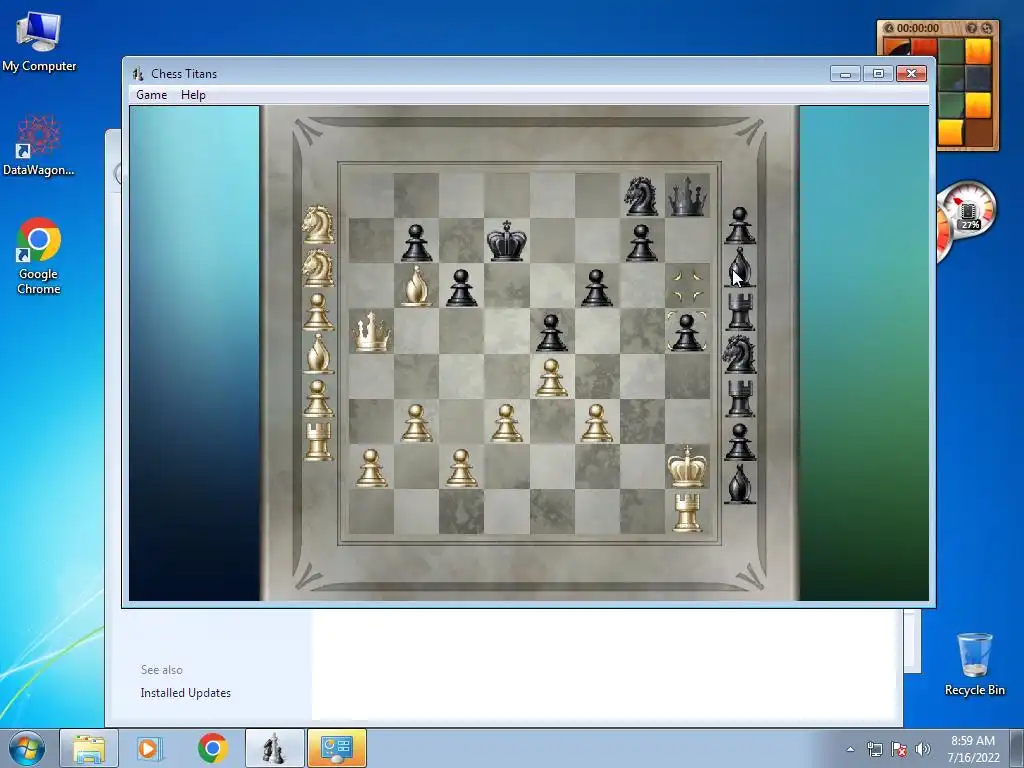The width and height of the screenshot is (1024, 768).
Task: Select the white king on h2
Action: 687,466
